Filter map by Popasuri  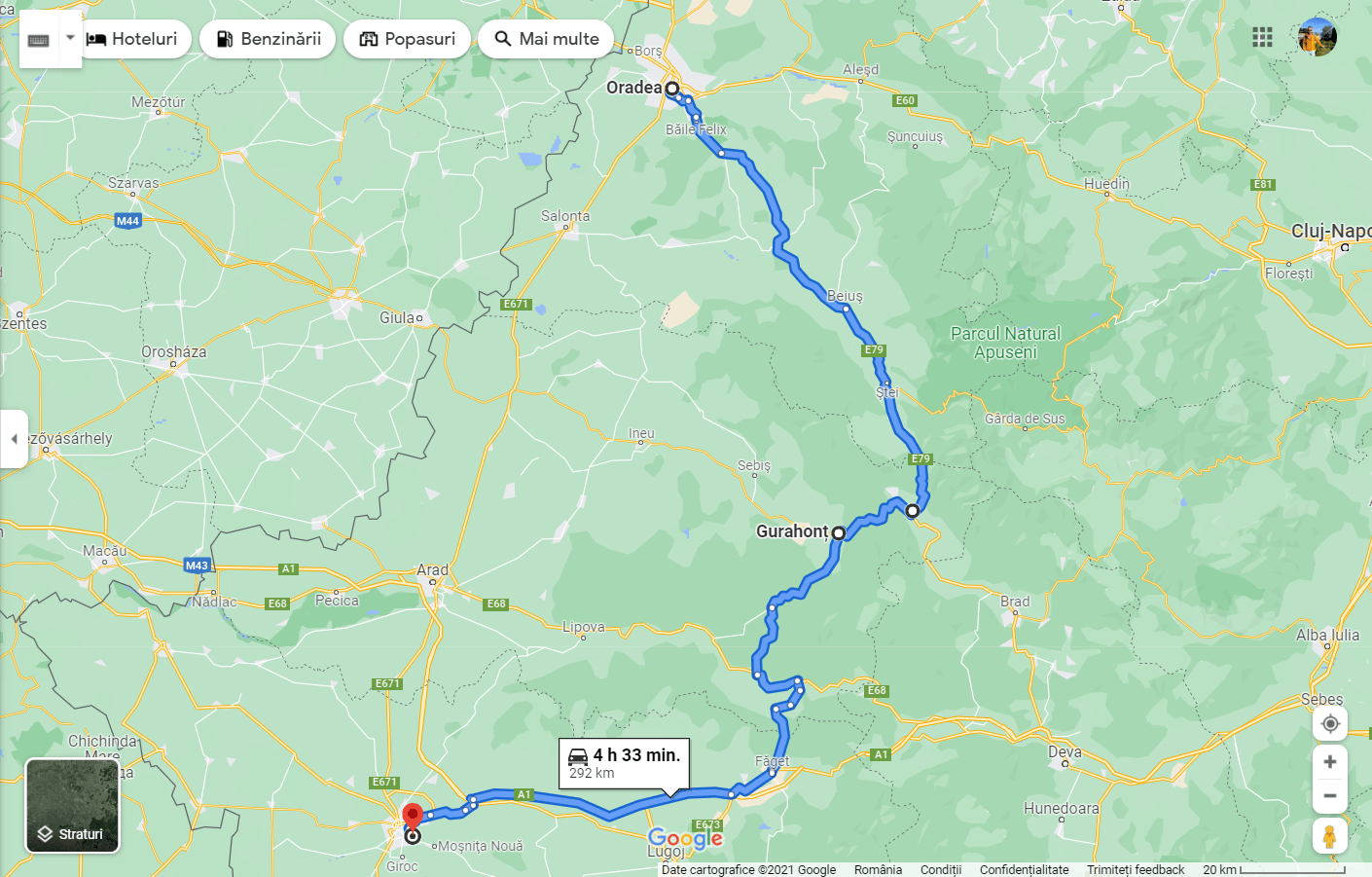407,39
